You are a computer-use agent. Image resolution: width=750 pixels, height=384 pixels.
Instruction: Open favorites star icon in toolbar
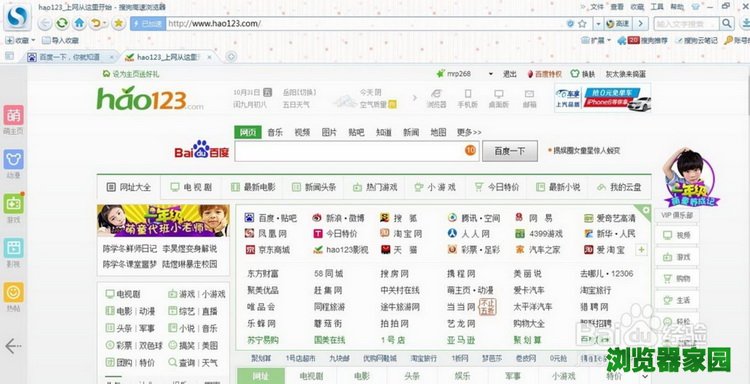[118, 23]
